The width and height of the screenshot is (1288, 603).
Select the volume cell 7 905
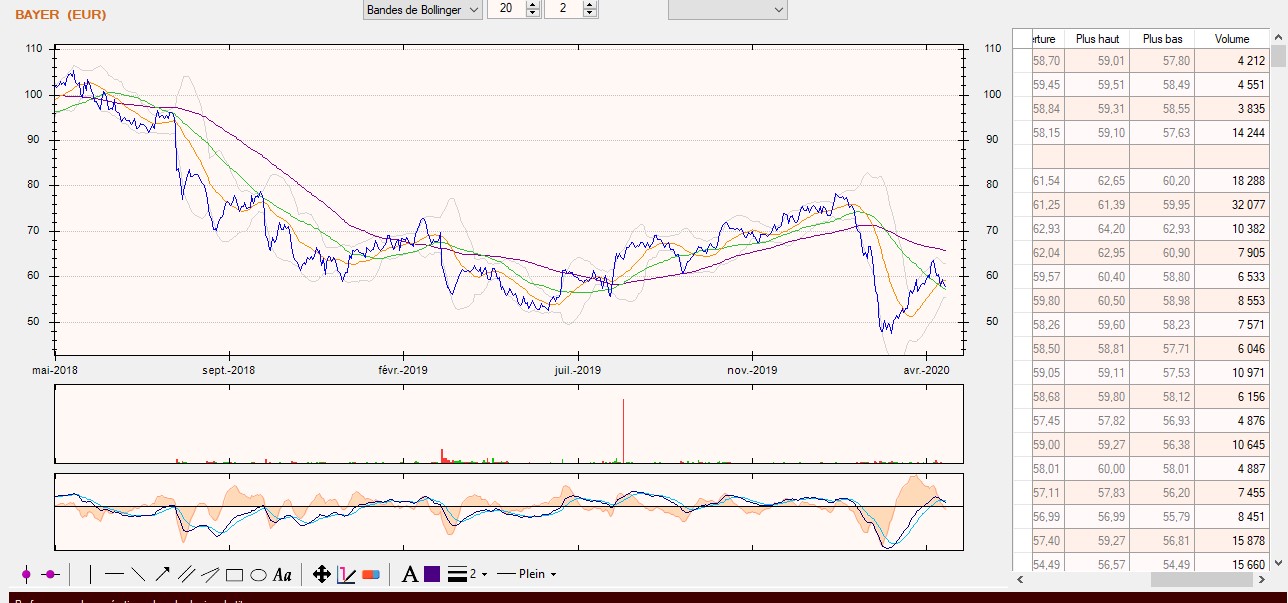pos(1232,252)
